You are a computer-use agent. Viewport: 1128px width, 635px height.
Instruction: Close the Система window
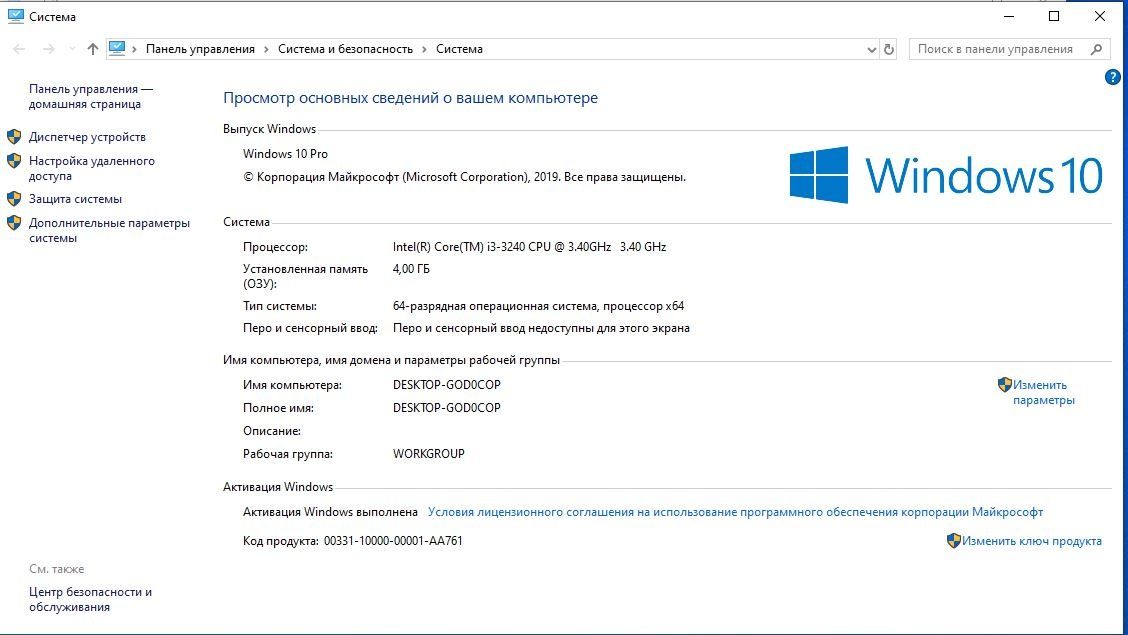click(x=1100, y=16)
